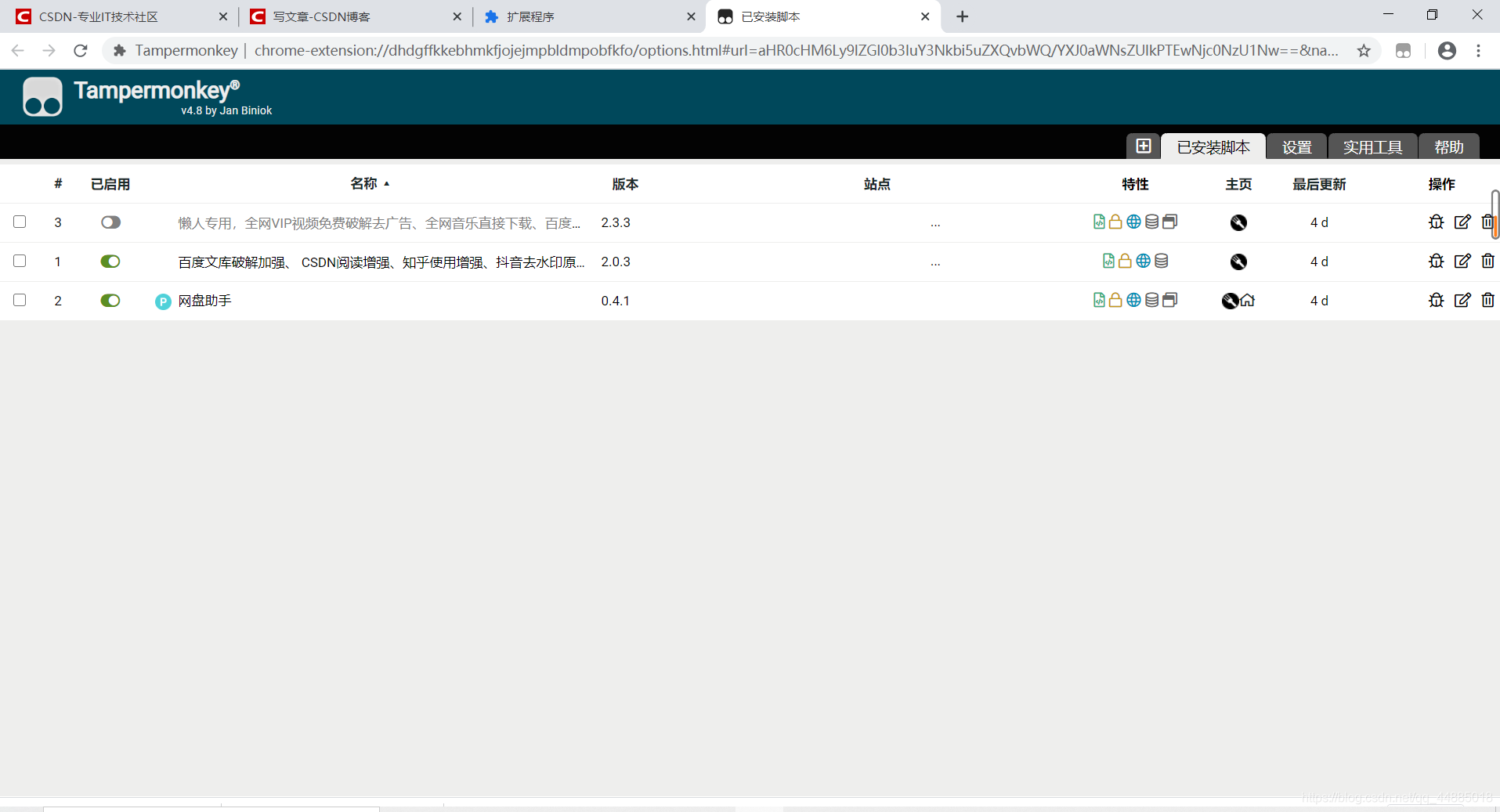The width and height of the screenshot is (1500, 812).
Task: Sort scripts by 最后更新 column header
Action: point(1319,184)
